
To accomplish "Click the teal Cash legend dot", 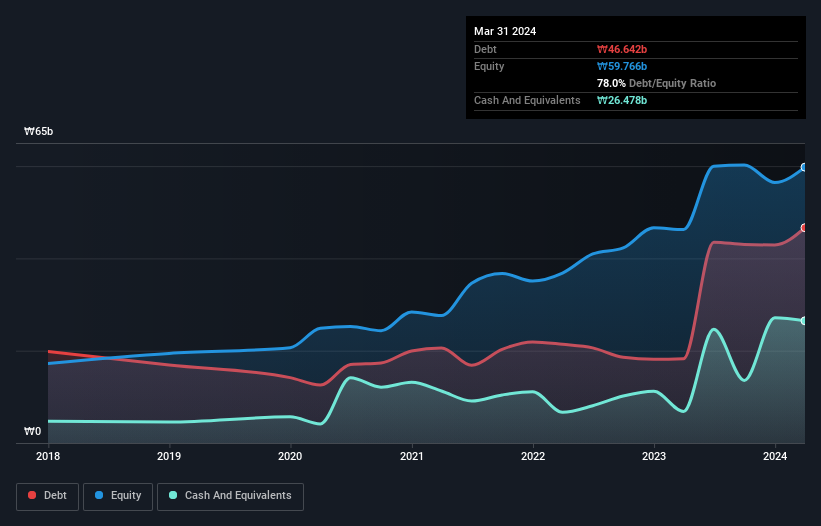I will tap(173, 495).
